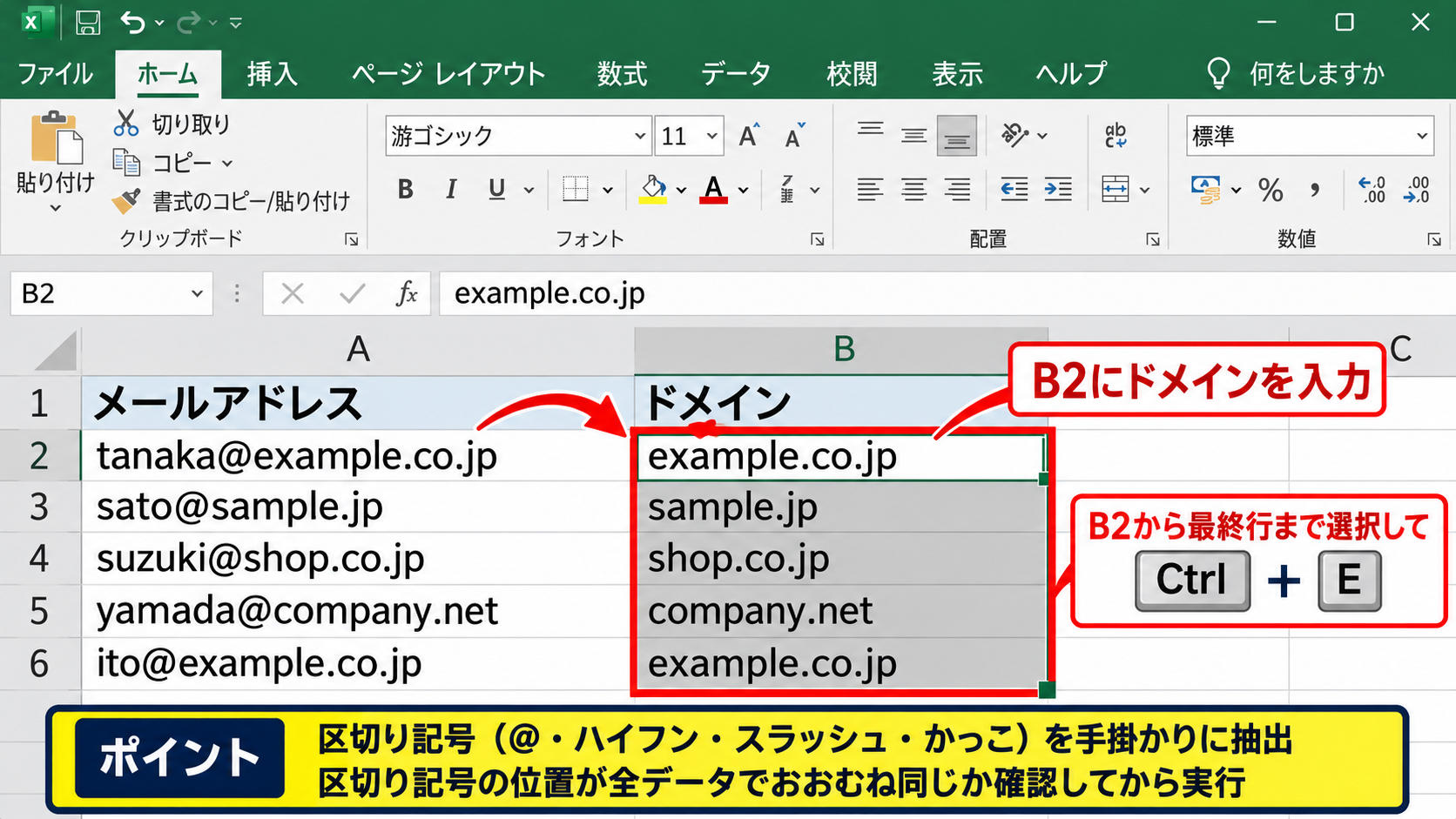Click the decrease indent icon
1456x819 pixels.
click(x=1014, y=189)
